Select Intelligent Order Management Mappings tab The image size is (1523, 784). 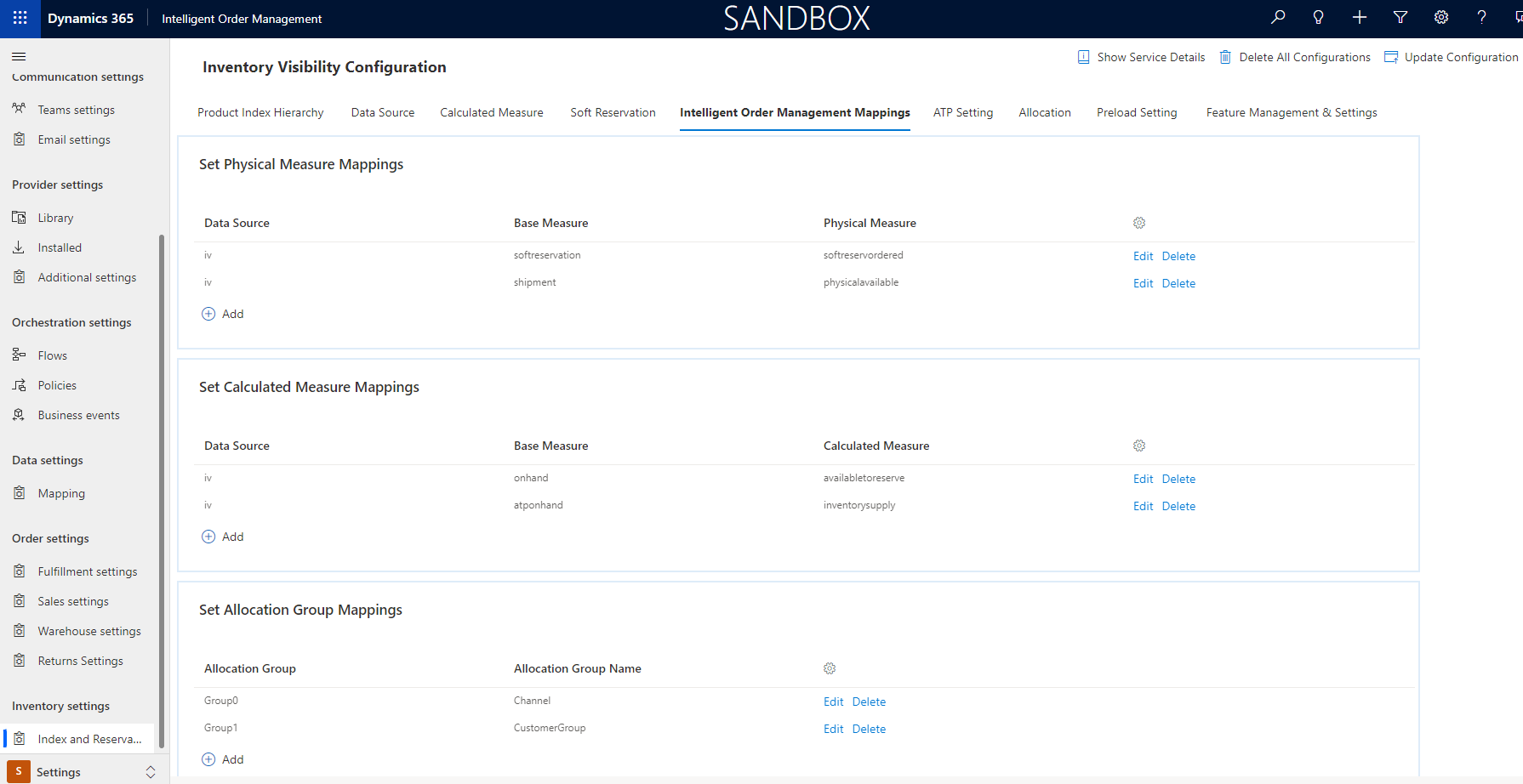pyautogui.click(x=795, y=112)
